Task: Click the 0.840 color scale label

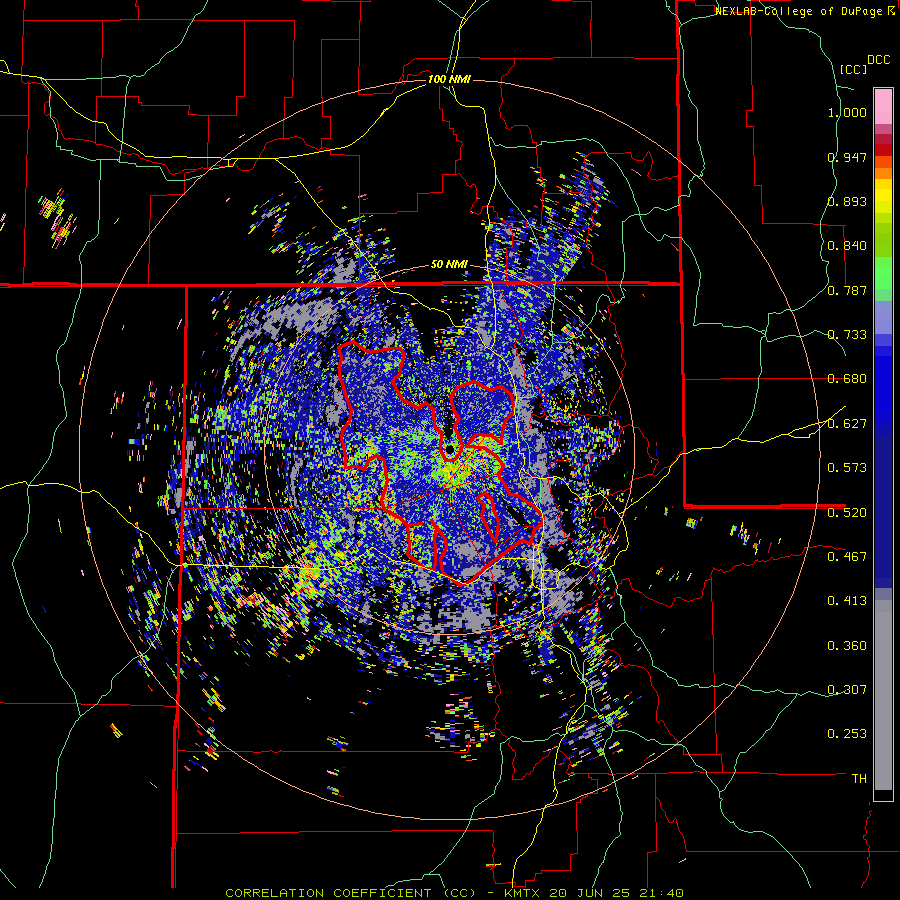Action: [x=847, y=246]
